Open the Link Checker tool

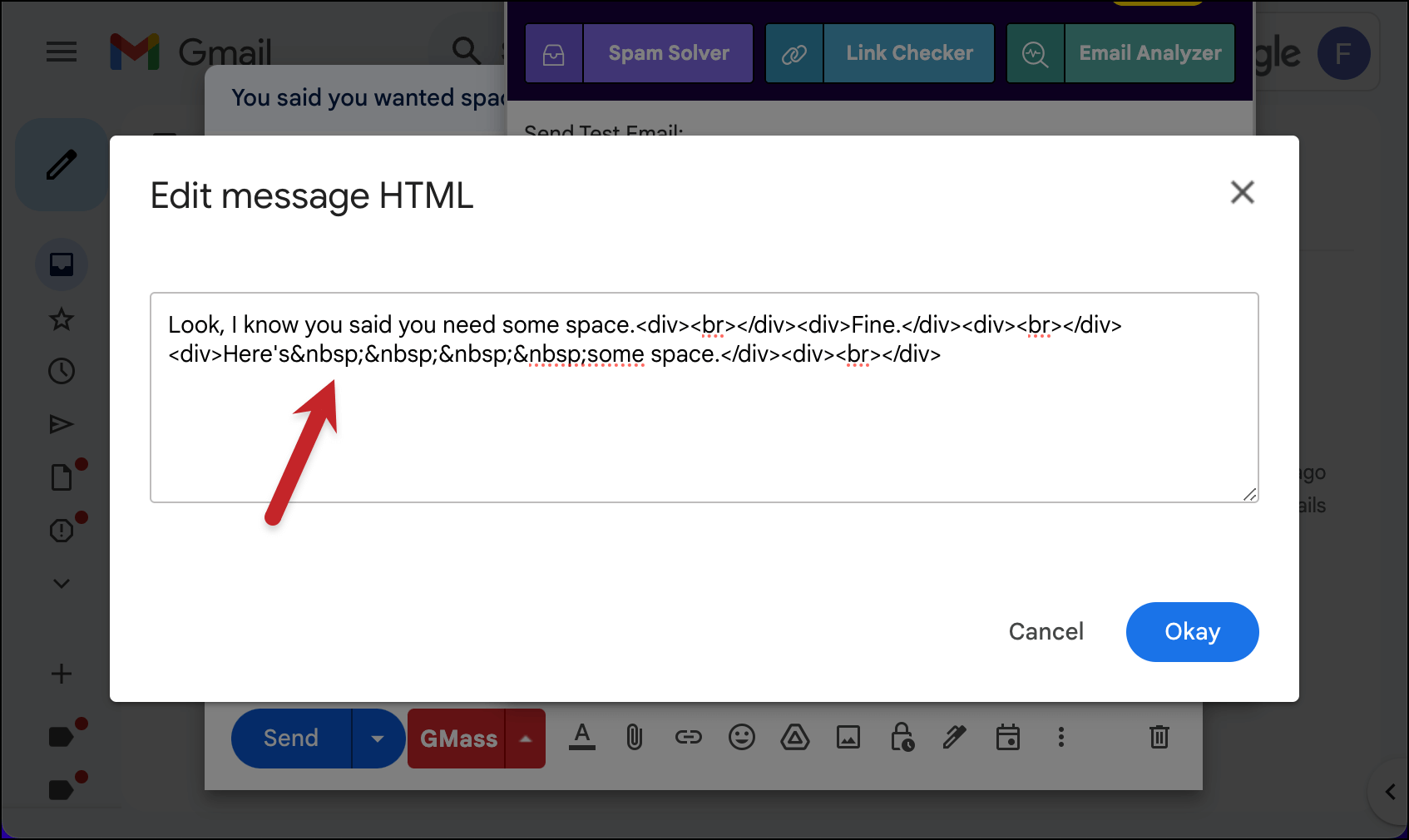click(x=909, y=53)
